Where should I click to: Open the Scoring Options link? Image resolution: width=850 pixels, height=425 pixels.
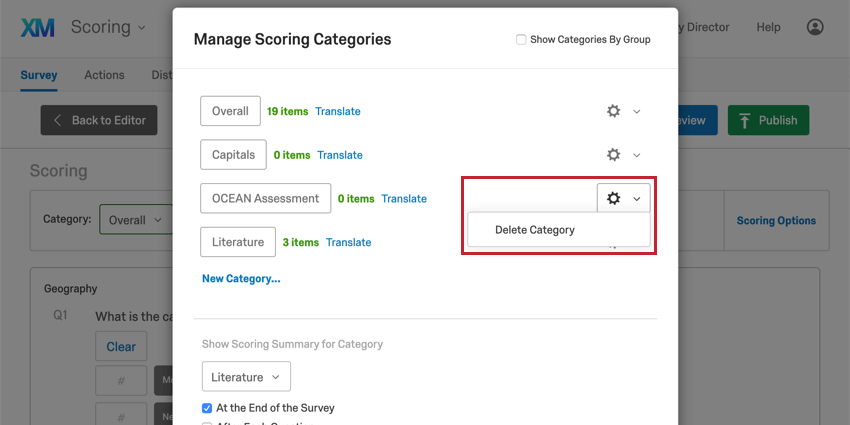click(x=776, y=221)
